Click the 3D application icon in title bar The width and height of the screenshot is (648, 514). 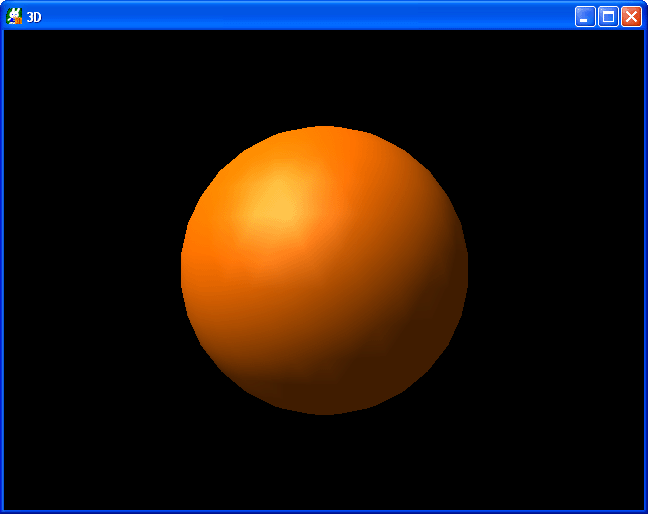(14, 16)
